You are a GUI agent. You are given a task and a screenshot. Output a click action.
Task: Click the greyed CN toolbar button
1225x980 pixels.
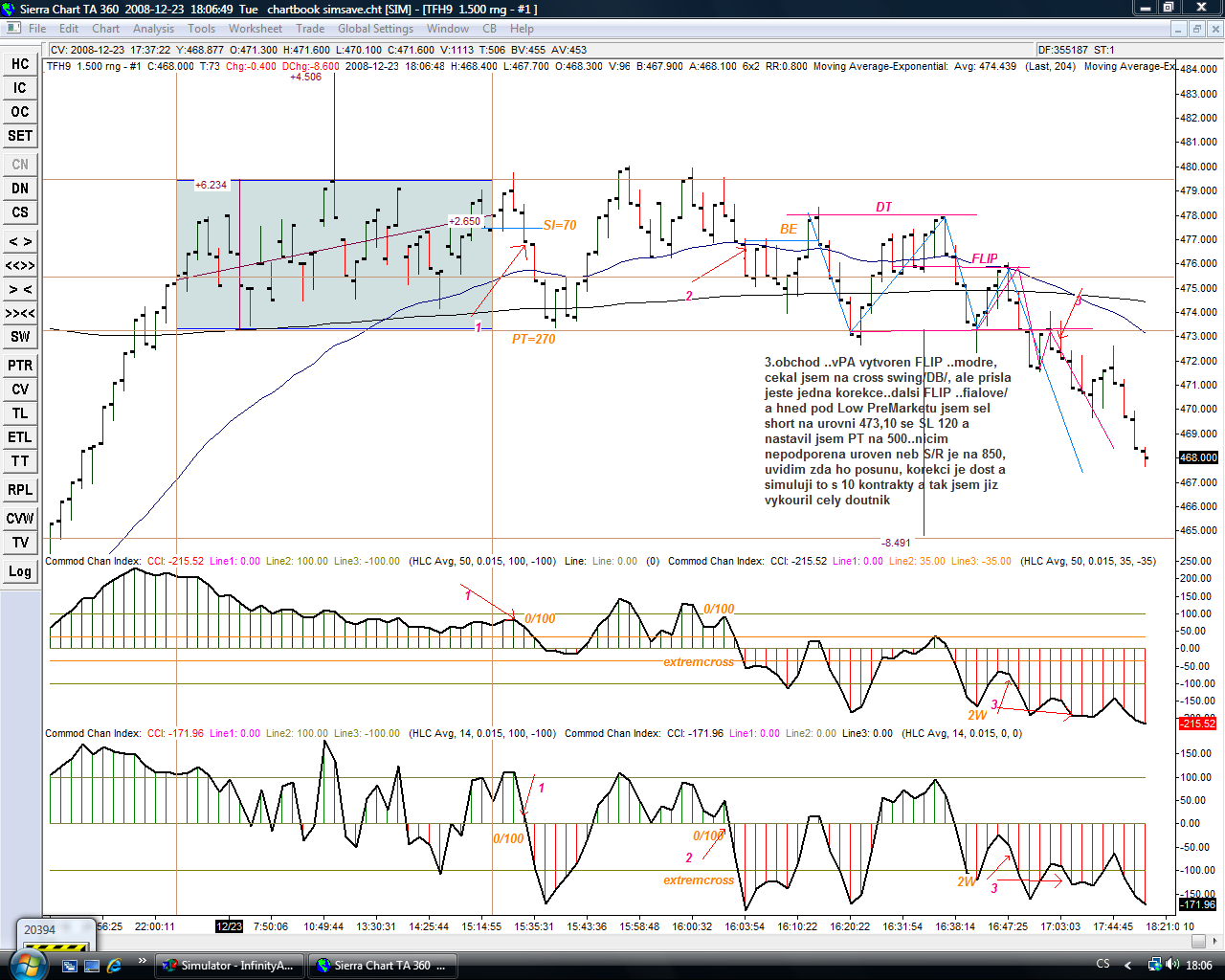pyautogui.click(x=20, y=165)
